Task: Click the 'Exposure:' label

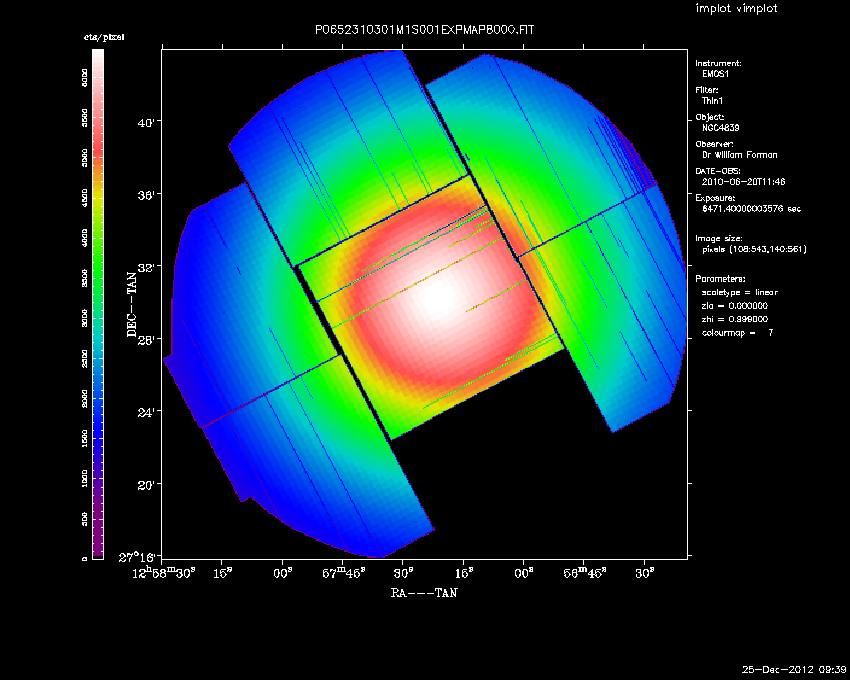Action: coord(715,198)
